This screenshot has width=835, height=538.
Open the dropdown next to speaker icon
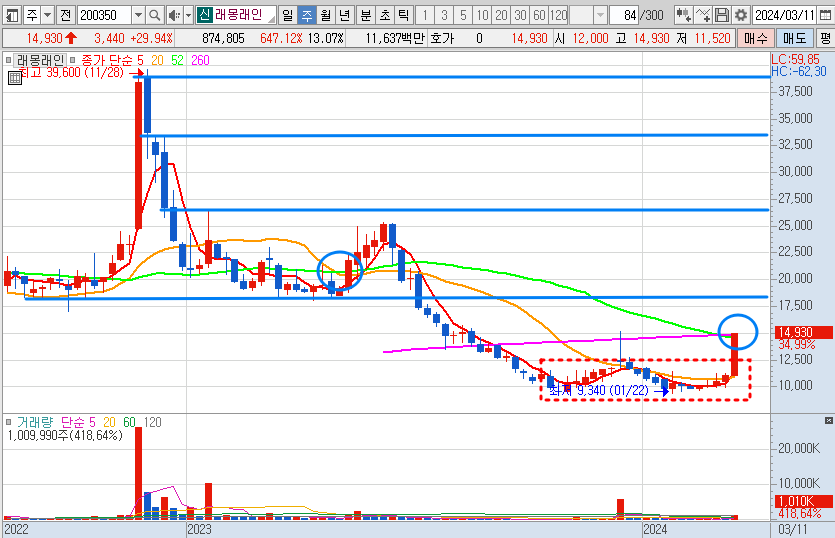[188, 15]
